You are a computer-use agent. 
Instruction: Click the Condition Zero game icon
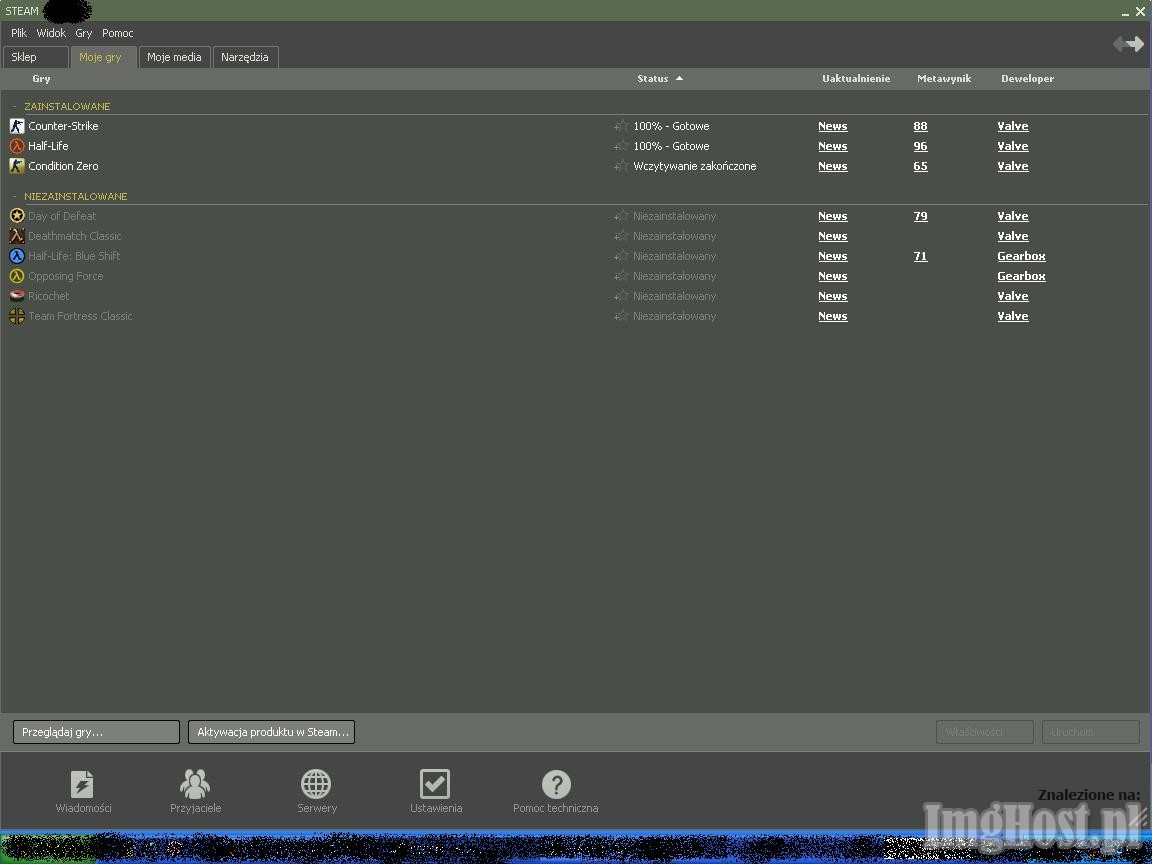[17, 166]
